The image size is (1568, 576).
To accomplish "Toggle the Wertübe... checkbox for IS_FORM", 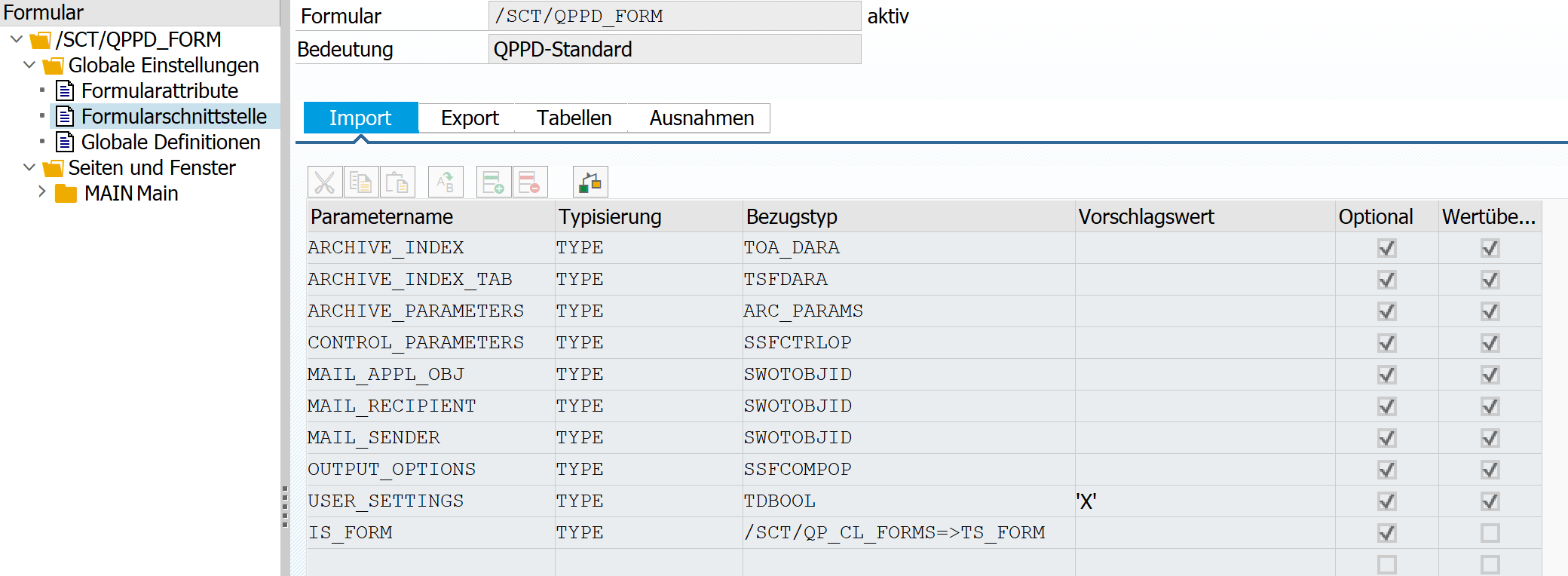I will [1490, 533].
